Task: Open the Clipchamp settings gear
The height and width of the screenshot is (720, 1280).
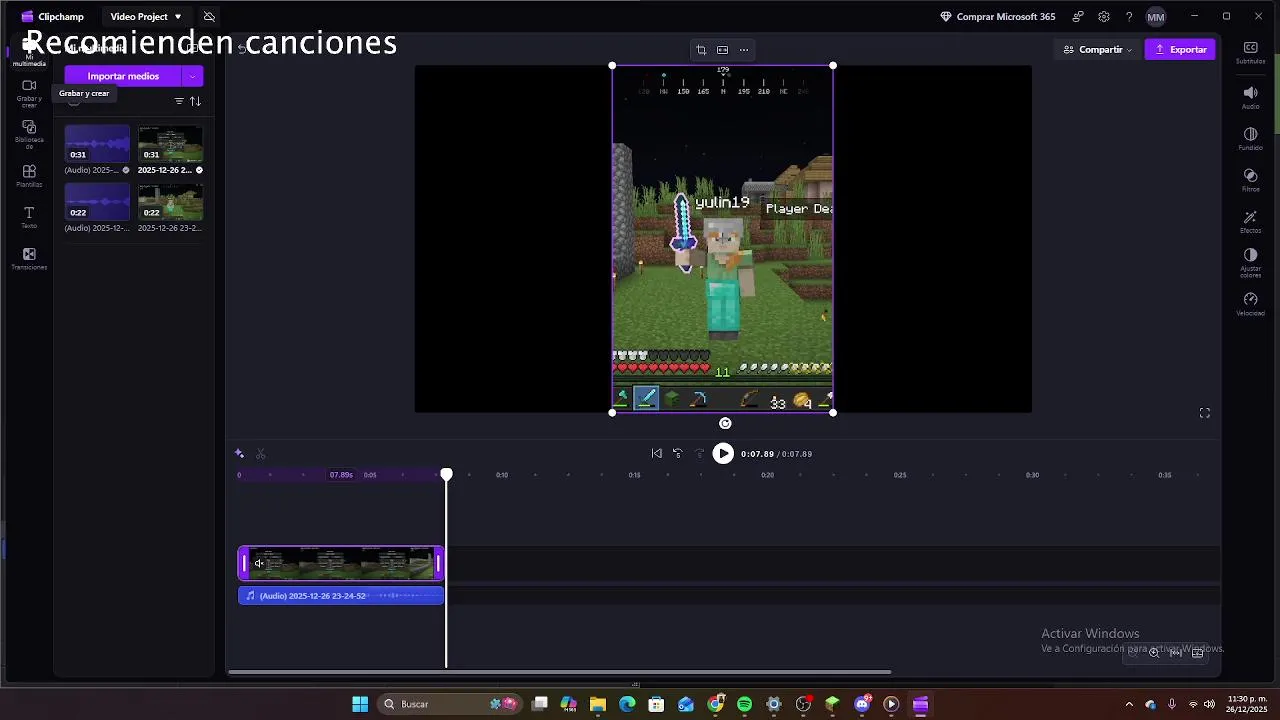Action: tap(1103, 17)
